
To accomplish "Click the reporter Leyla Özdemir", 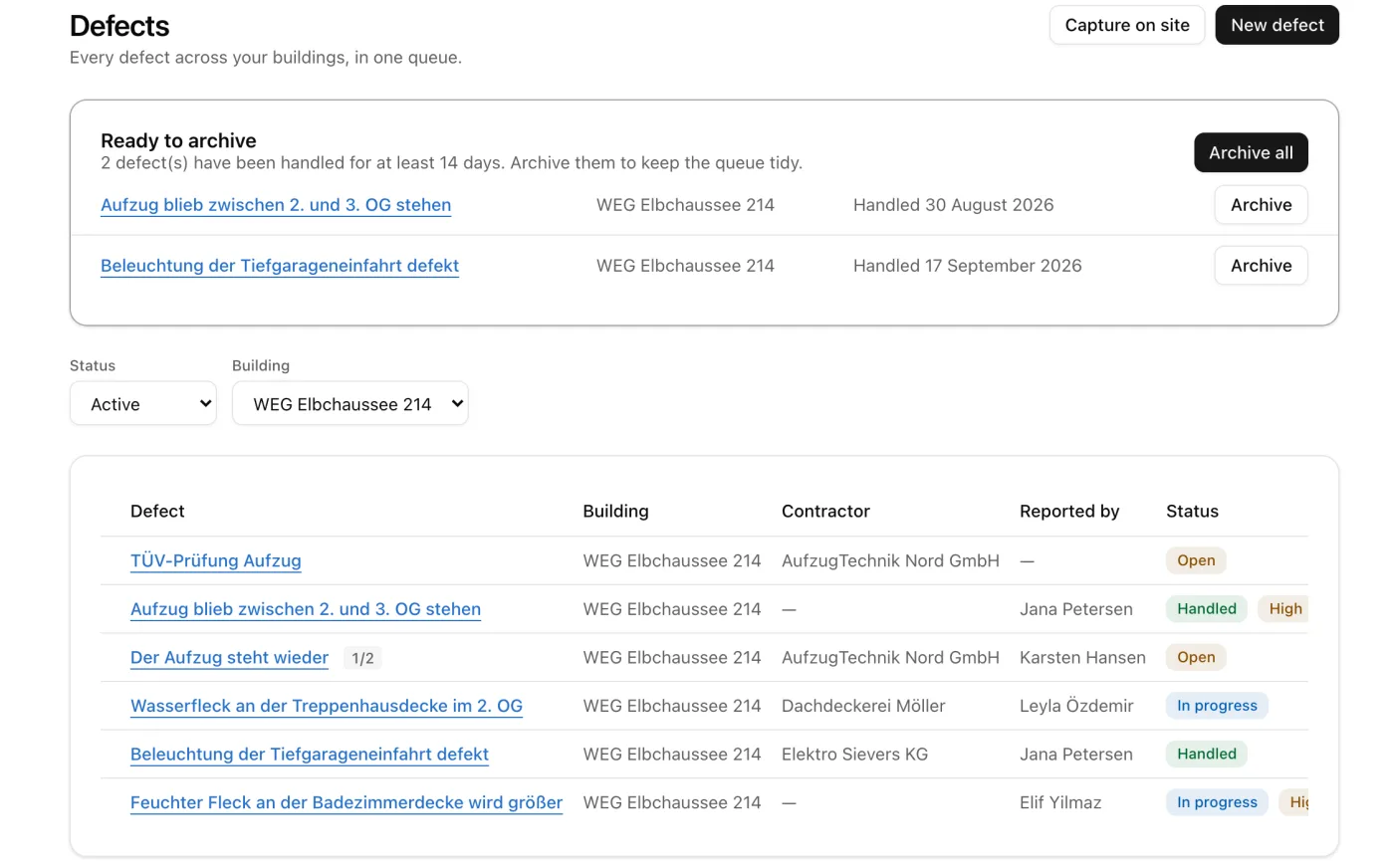I will click(1076, 707).
